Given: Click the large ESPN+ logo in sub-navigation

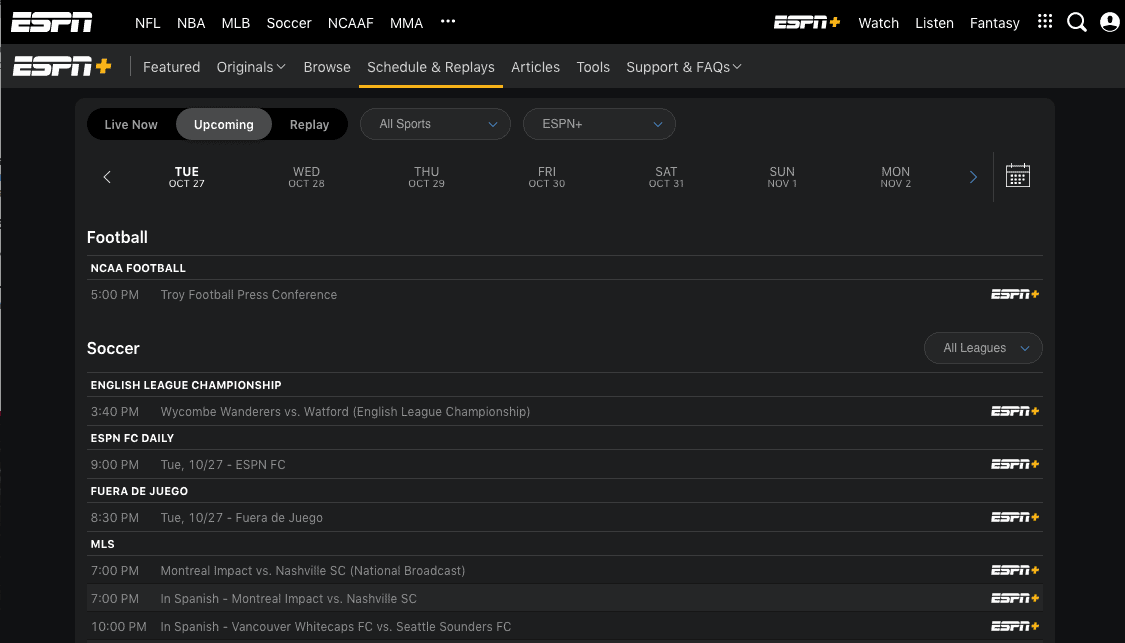Looking at the screenshot, I should tap(62, 66).
